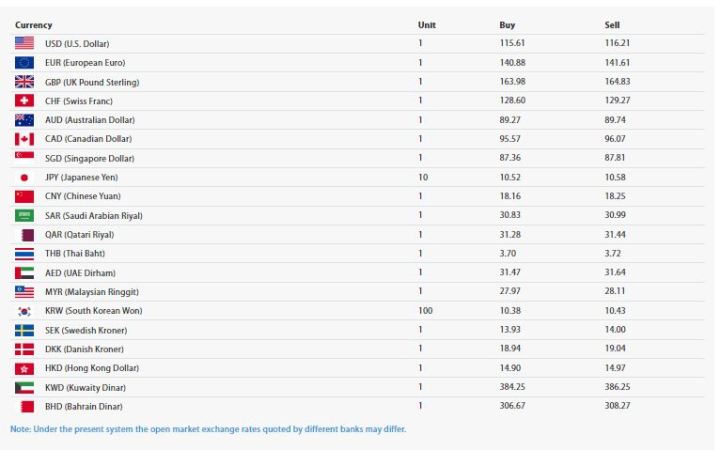This screenshot has width=720, height=450.
Task: Click the Sell column header
Action: tap(612, 24)
